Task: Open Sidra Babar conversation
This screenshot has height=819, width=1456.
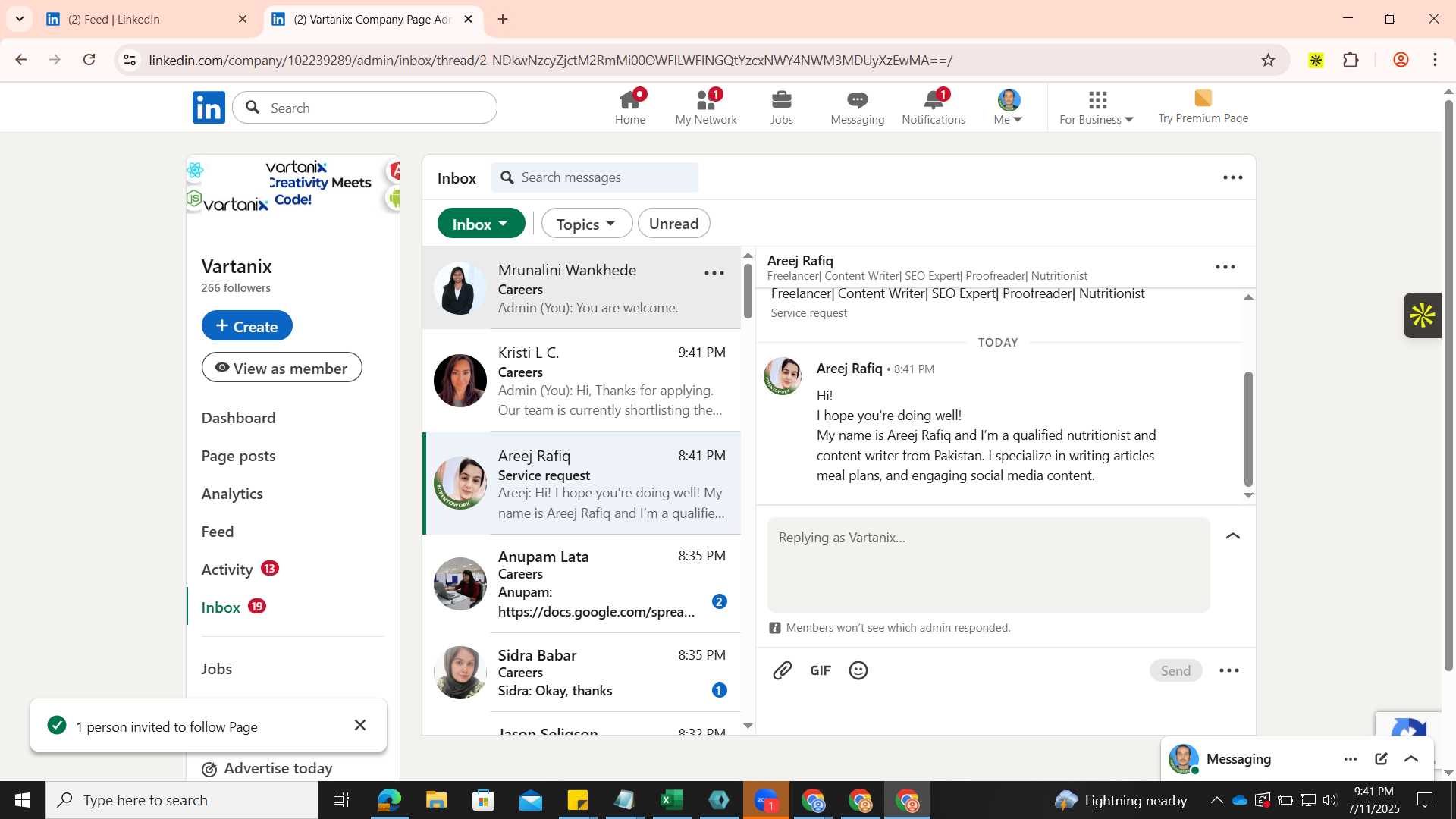Action: pyautogui.click(x=582, y=673)
